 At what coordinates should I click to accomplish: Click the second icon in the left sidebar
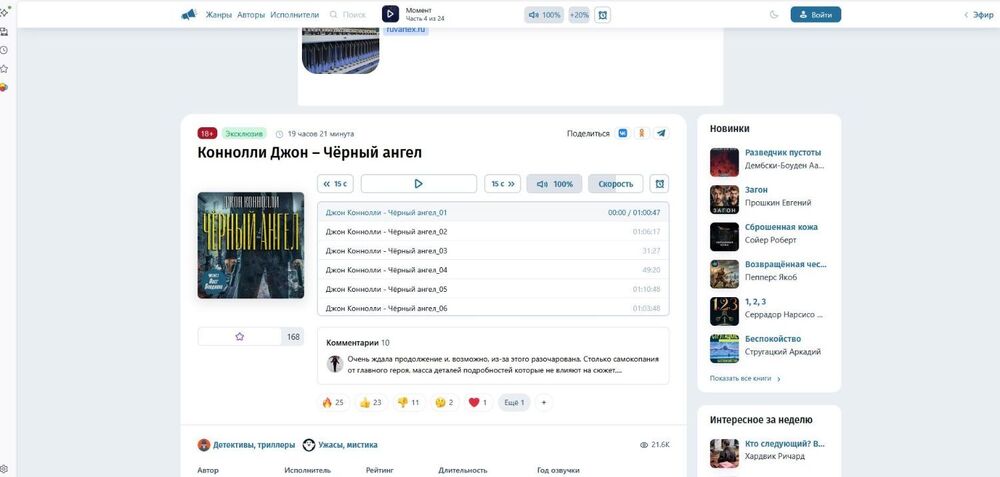(4, 31)
